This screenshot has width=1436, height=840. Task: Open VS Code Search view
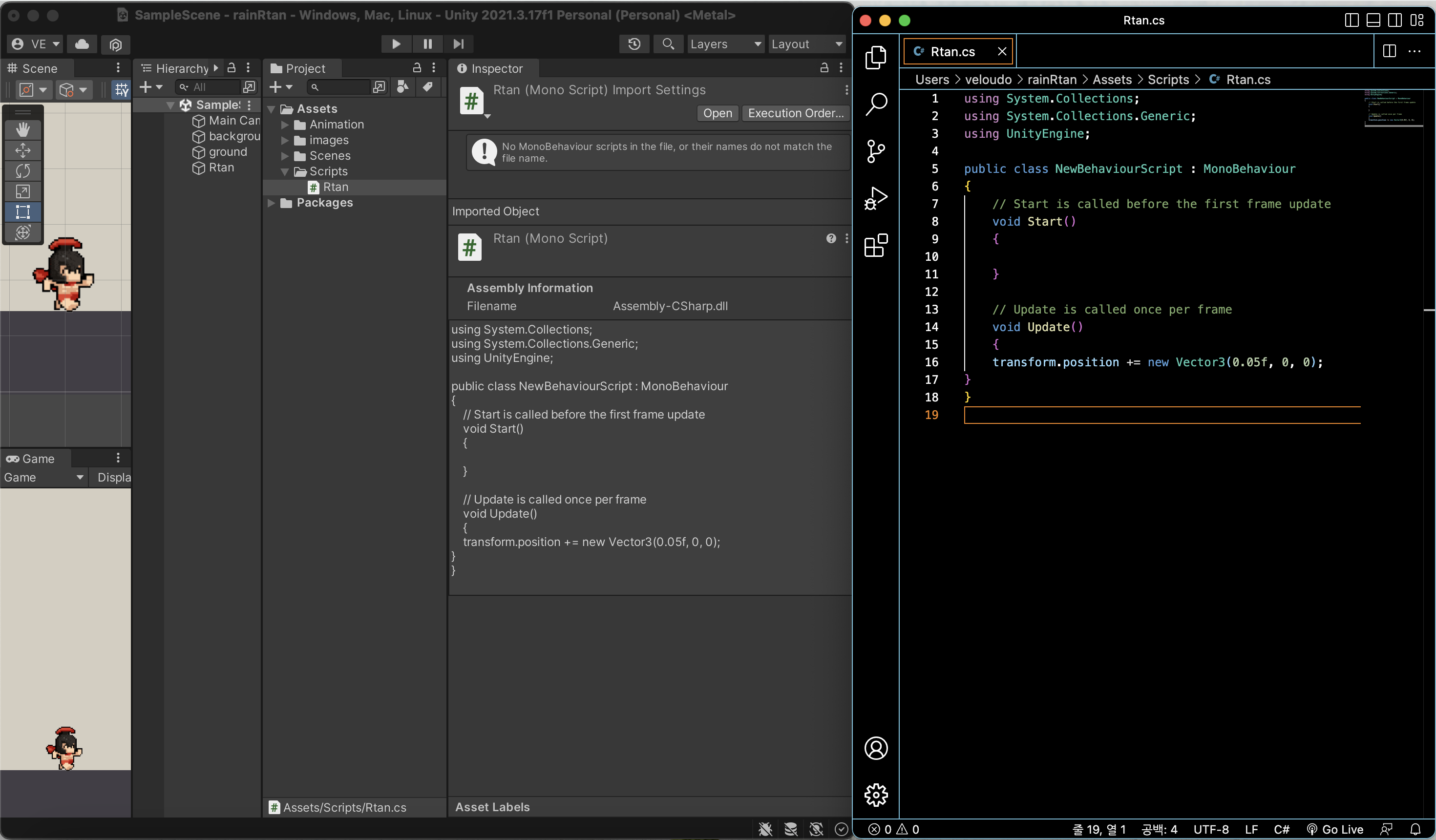click(x=876, y=105)
